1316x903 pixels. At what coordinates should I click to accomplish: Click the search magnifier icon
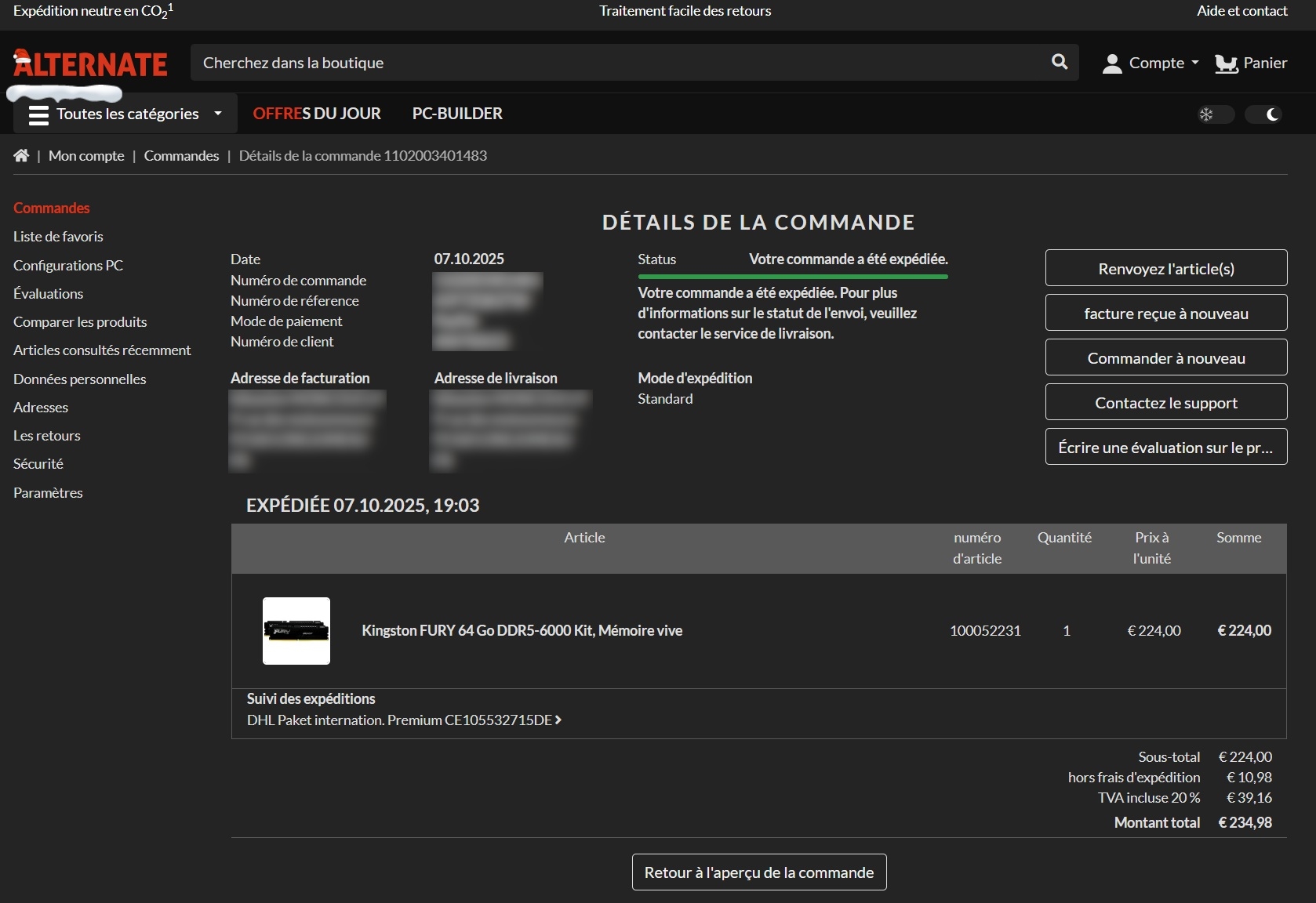1059,62
